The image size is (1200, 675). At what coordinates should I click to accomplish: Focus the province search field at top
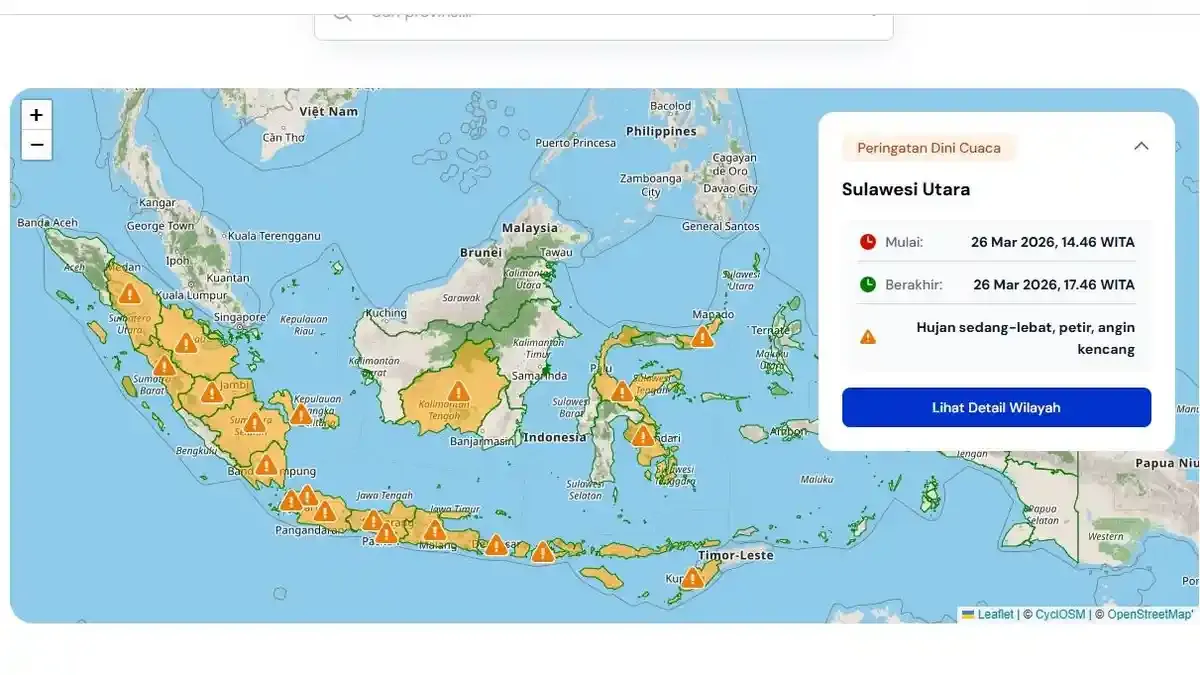coord(604,18)
